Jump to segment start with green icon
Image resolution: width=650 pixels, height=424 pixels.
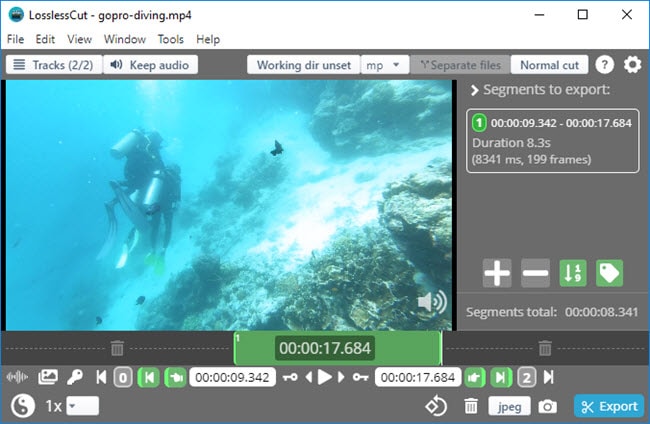(148, 378)
